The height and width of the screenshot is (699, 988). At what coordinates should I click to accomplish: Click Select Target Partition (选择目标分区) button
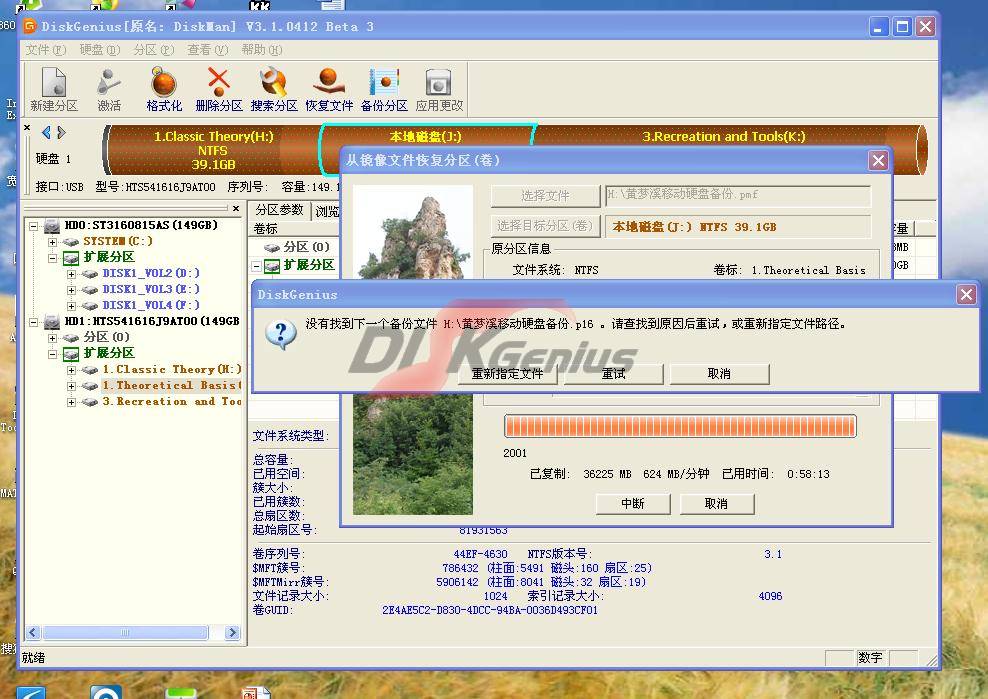coord(545,226)
